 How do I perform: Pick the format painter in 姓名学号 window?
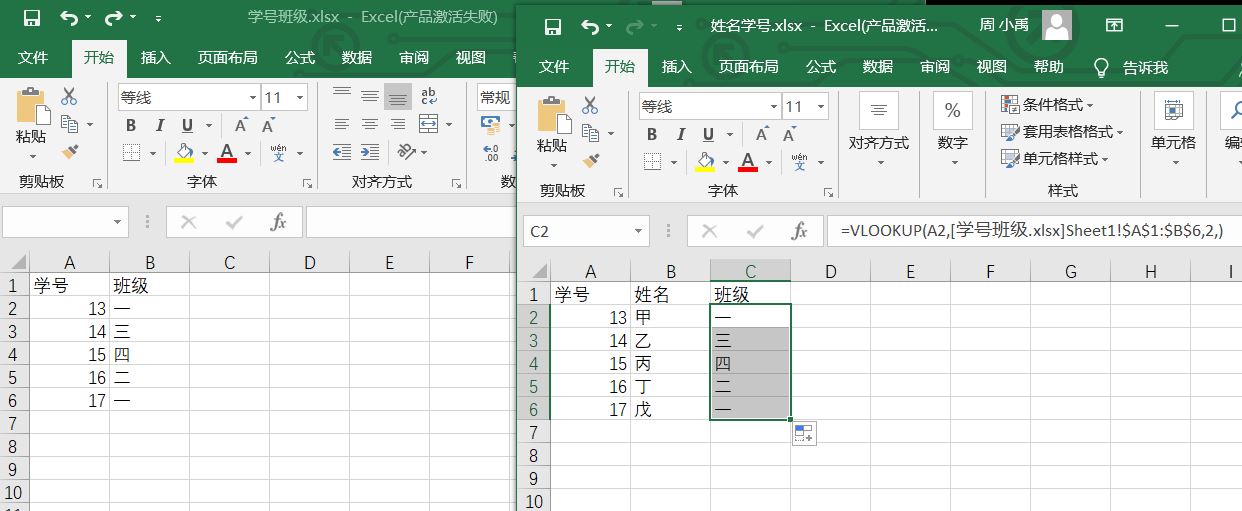point(590,160)
